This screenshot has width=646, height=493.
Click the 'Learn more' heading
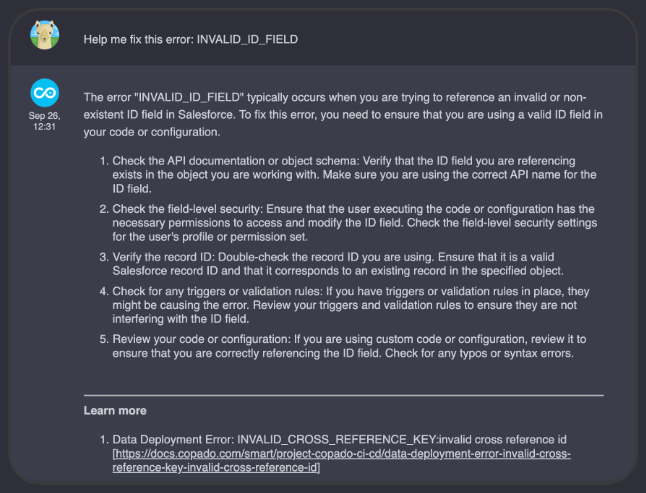coord(115,411)
